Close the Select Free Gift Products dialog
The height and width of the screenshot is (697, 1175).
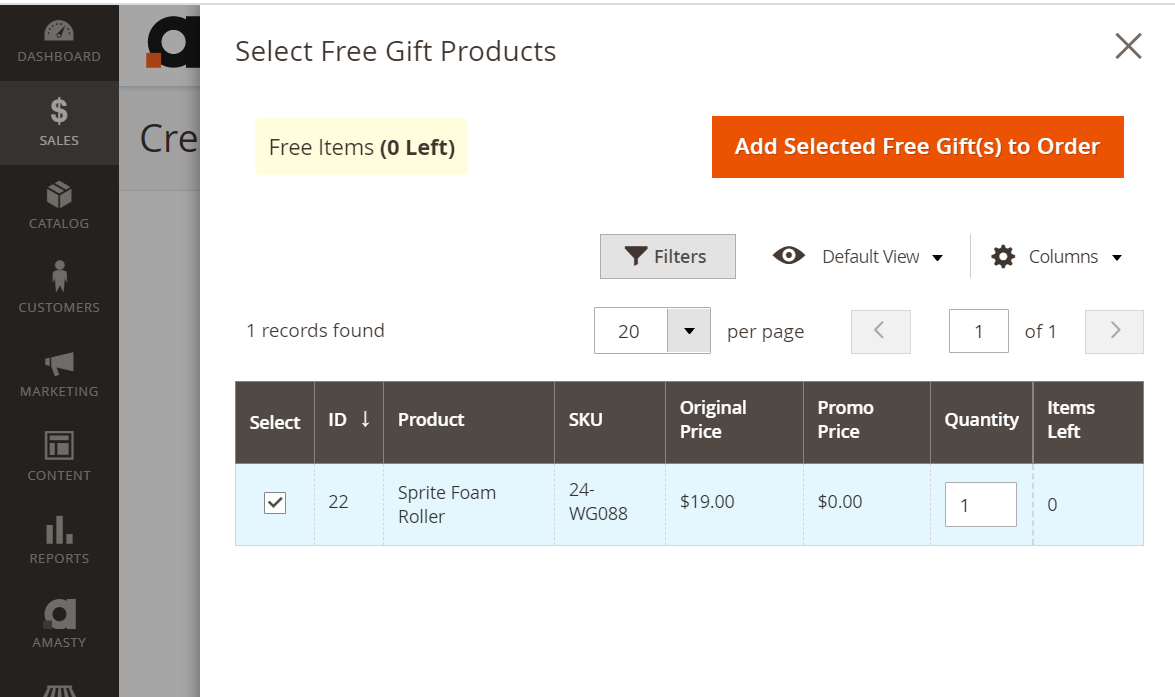1128,46
